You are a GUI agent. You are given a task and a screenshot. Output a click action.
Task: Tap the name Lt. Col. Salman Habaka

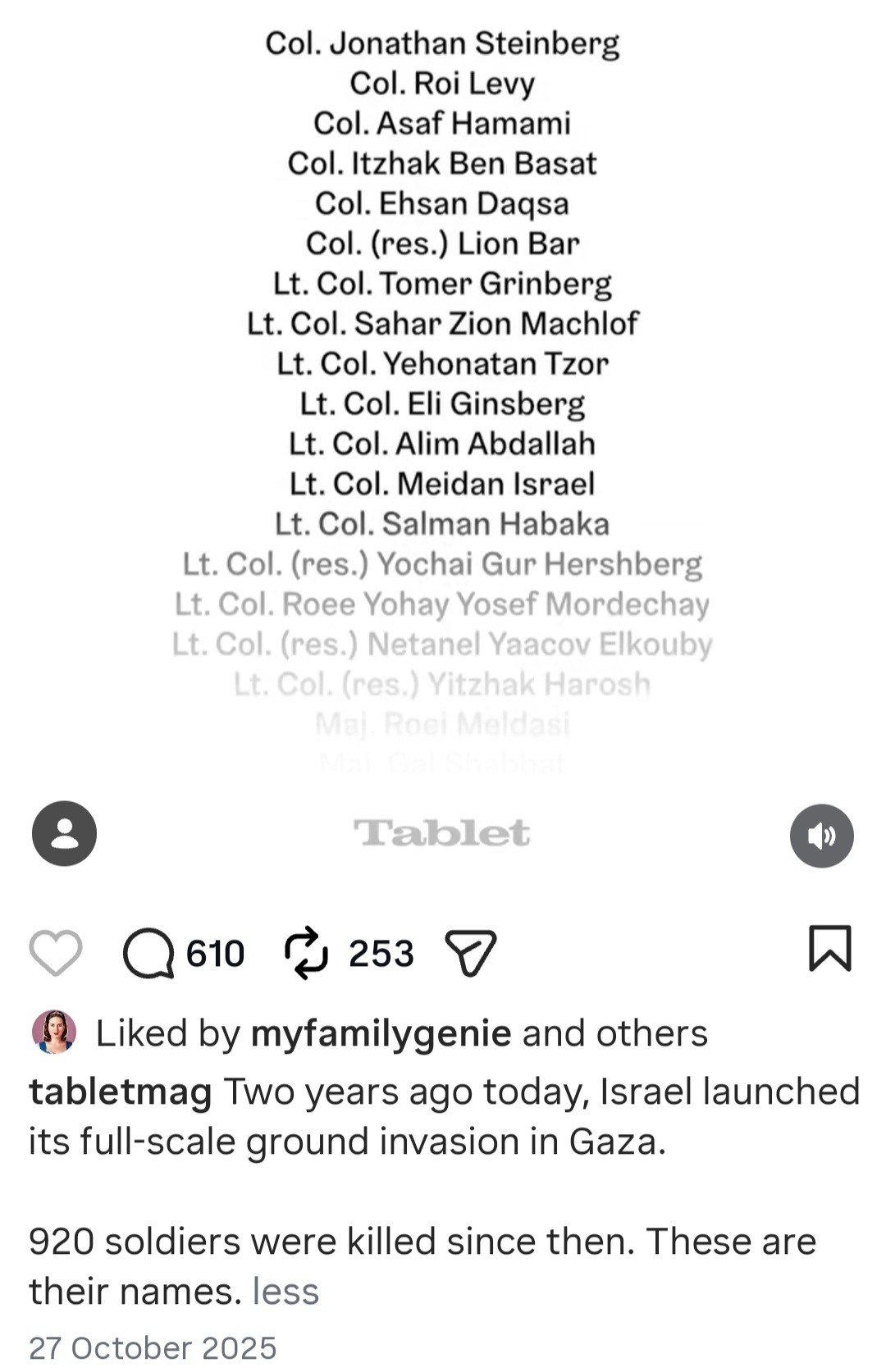442,524
